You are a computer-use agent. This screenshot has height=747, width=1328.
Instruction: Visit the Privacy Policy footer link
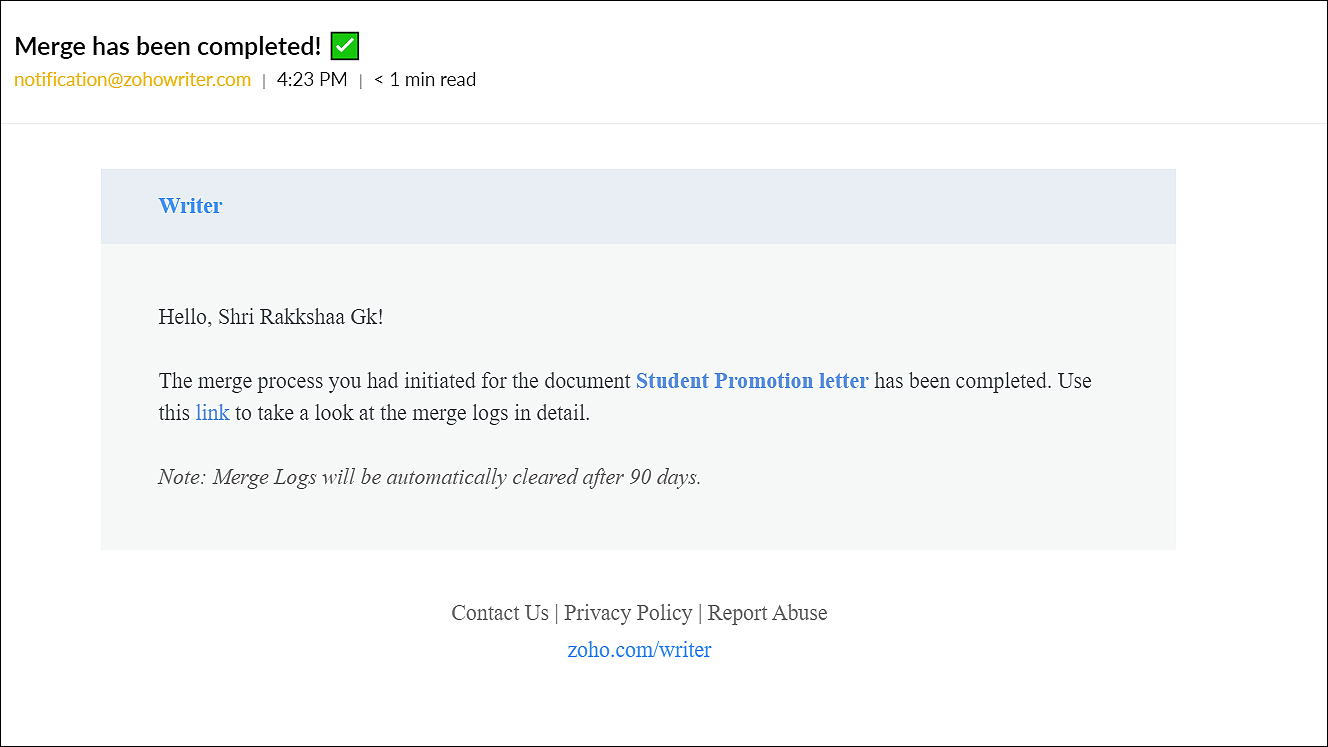pyautogui.click(x=628, y=613)
